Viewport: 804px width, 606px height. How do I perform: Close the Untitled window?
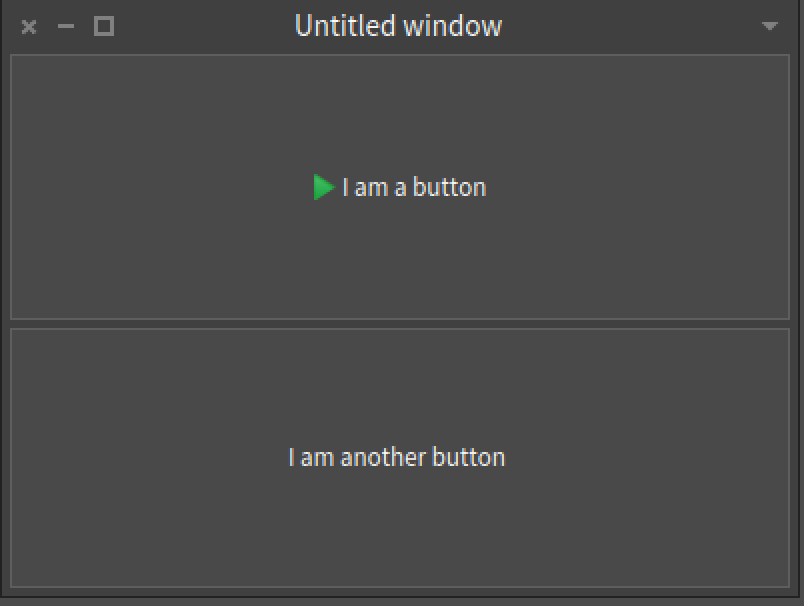coord(29,27)
